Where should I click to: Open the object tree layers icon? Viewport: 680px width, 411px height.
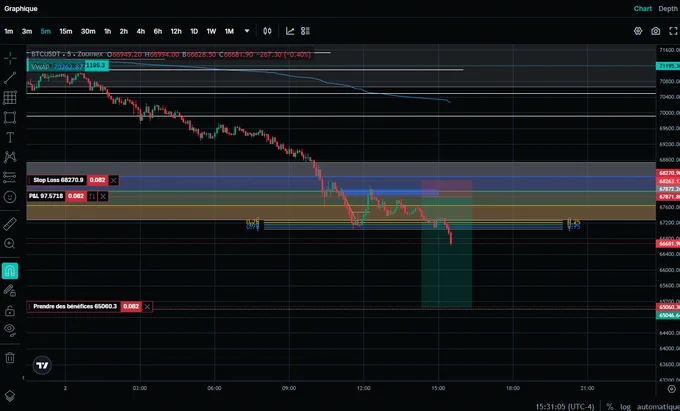tap(10, 396)
